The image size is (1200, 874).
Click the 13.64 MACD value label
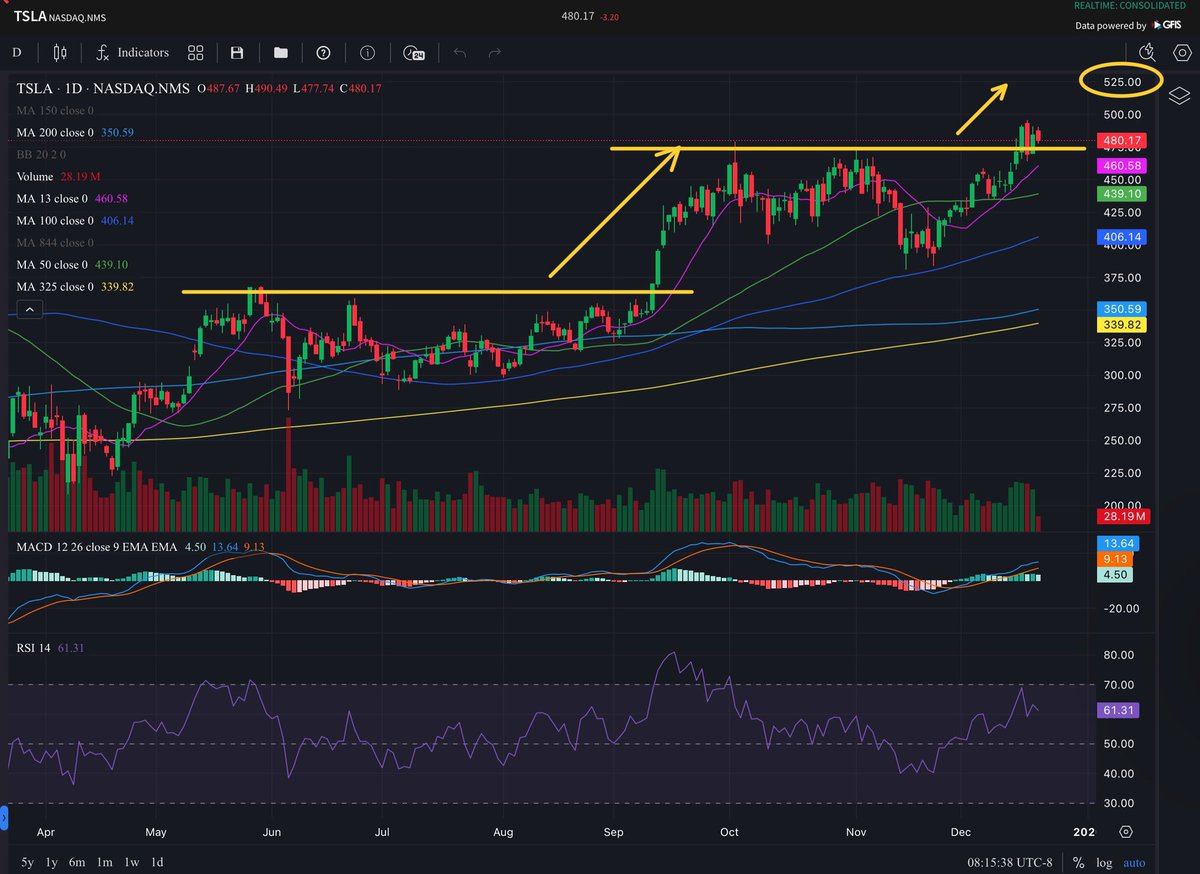click(x=1120, y=543)
